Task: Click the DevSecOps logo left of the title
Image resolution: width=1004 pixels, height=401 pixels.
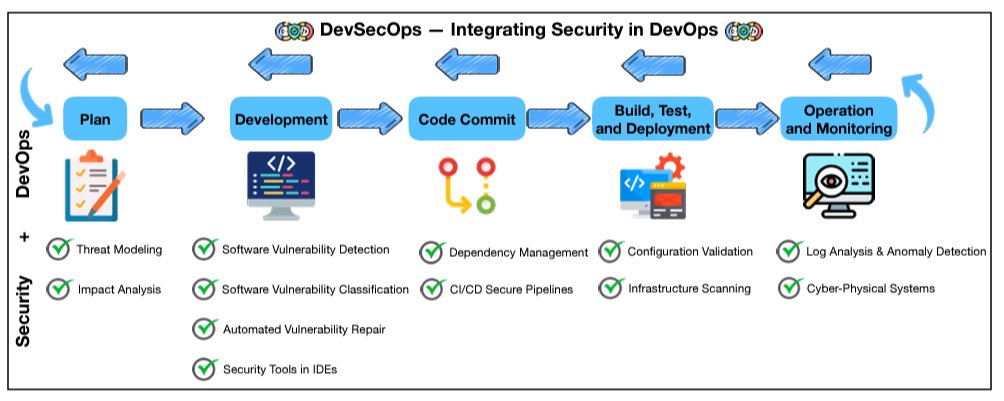Action: click(x=295, y=30)
